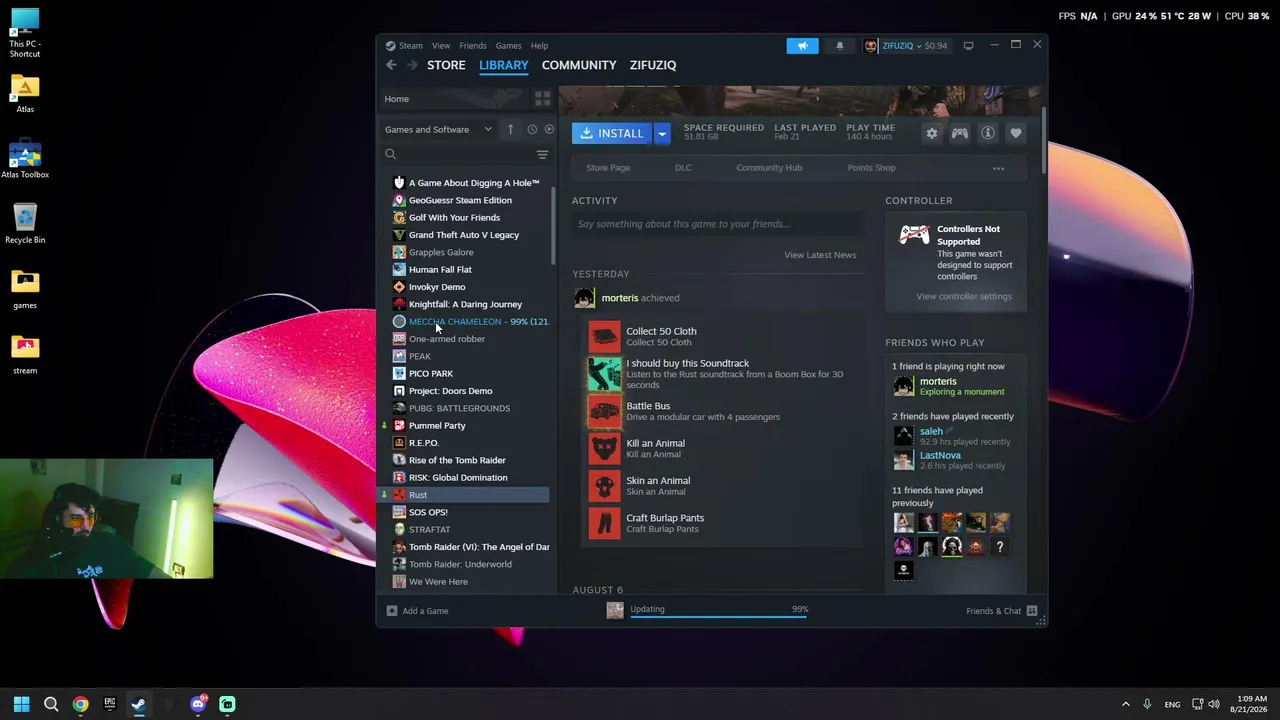Click the sort ascending arrow in library
The height and width of the screenshot is (720, 1280).
[x=510, y=129]
